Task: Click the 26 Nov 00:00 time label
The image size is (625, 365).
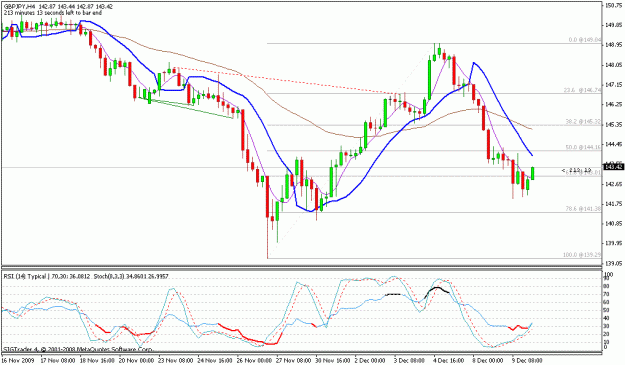Action: [x=254, y=360]
